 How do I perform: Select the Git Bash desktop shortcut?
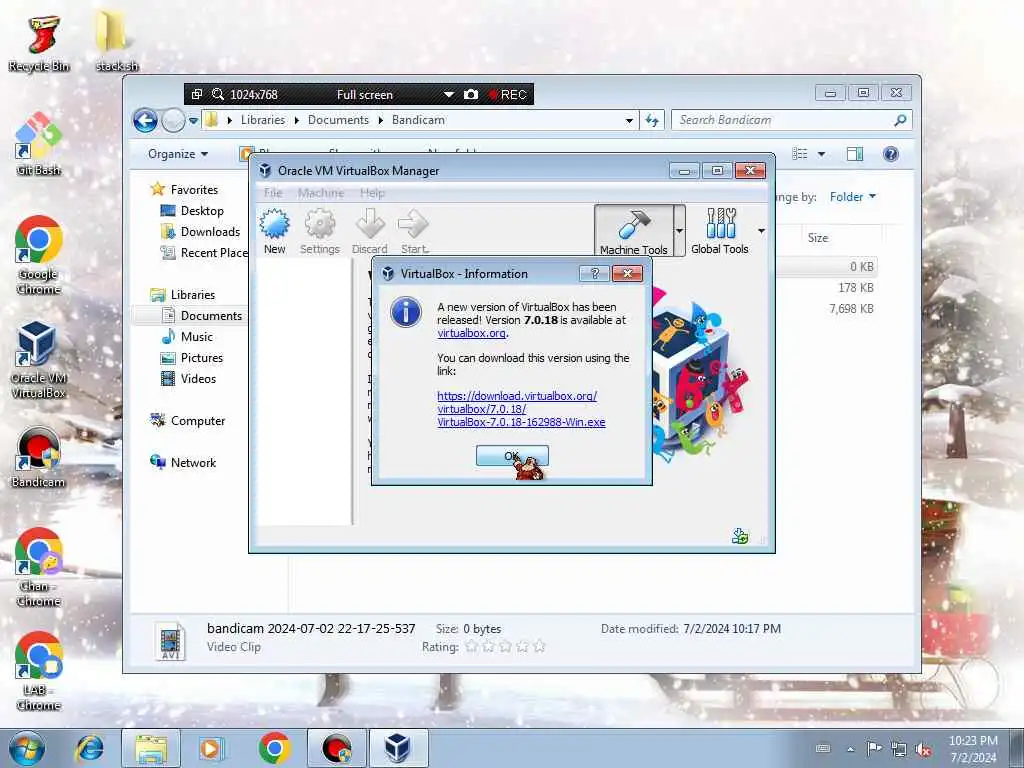39,145
